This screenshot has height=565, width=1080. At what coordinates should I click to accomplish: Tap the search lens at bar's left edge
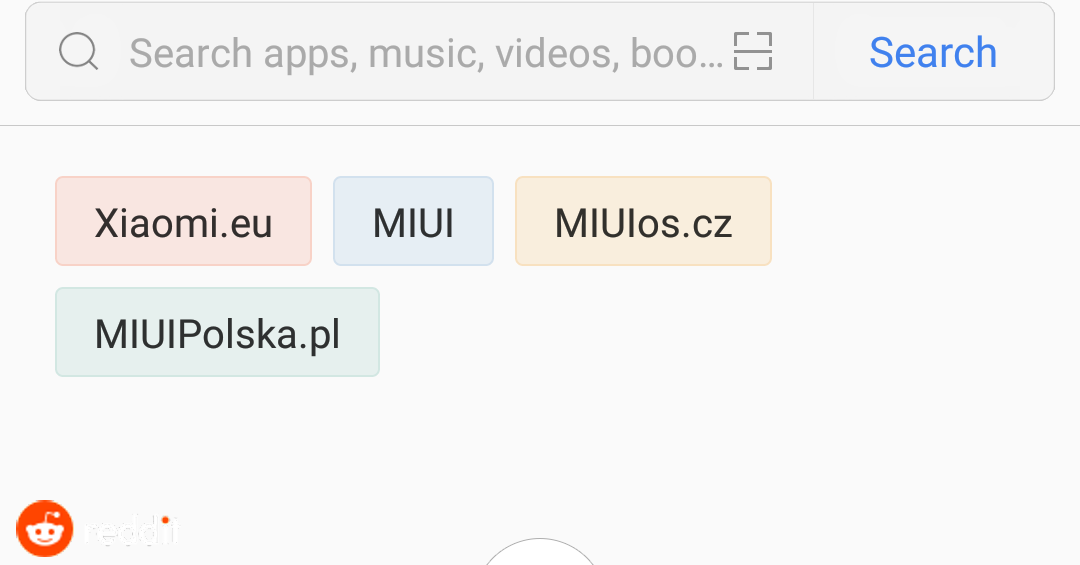78,52
